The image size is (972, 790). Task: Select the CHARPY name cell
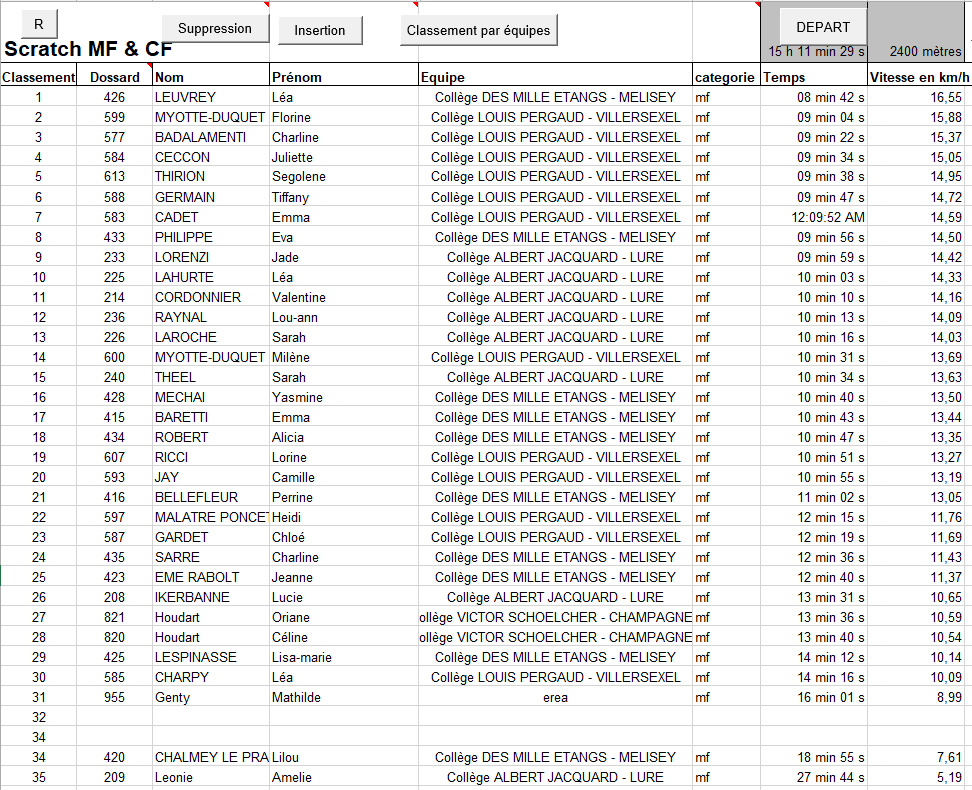pos(211,677)
